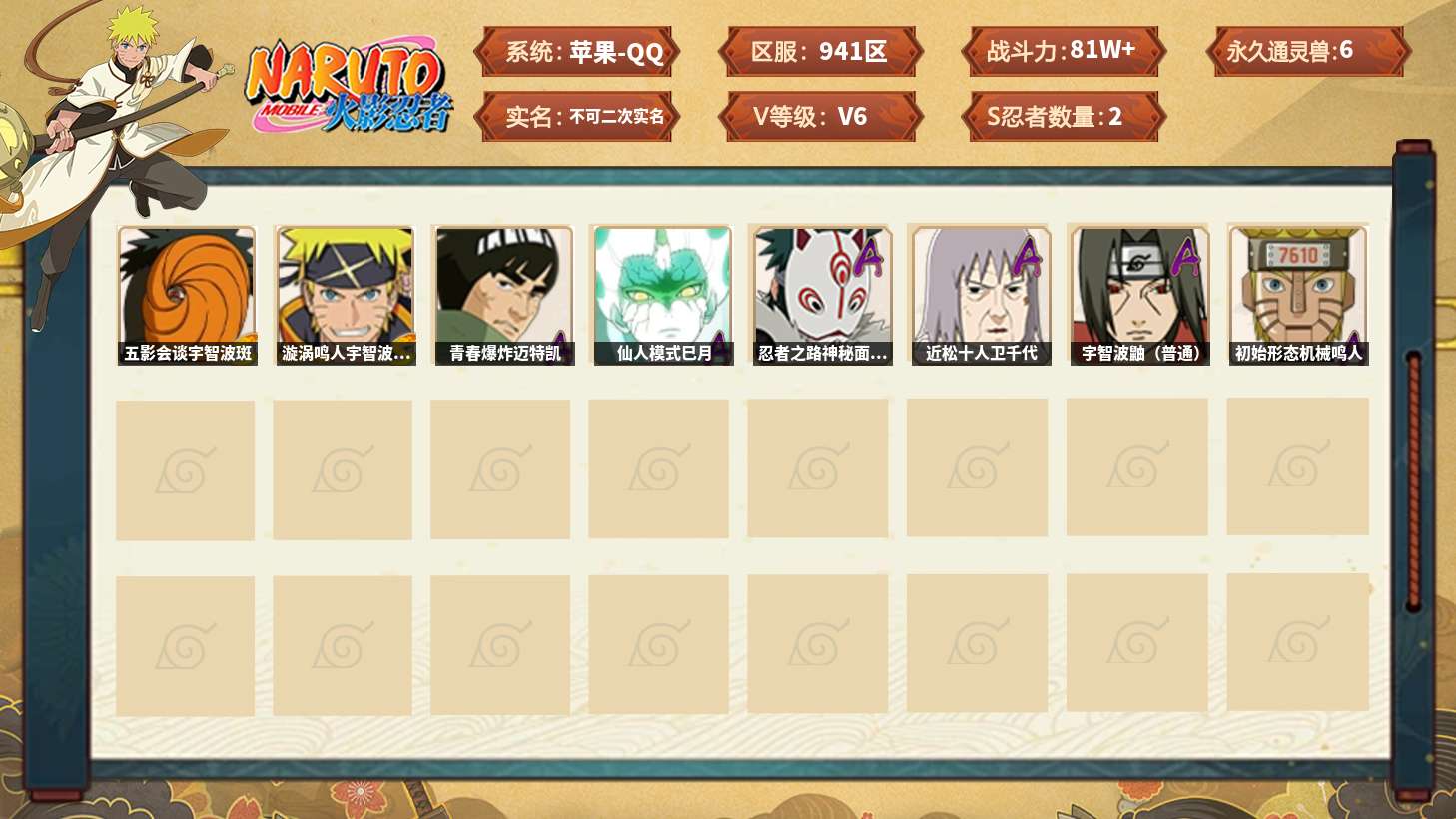Image resolution: width=1456 pixels, height=819 pixels.
Task: Select the 仙人模式巳月 ninja card
Action: pos(663,296)
